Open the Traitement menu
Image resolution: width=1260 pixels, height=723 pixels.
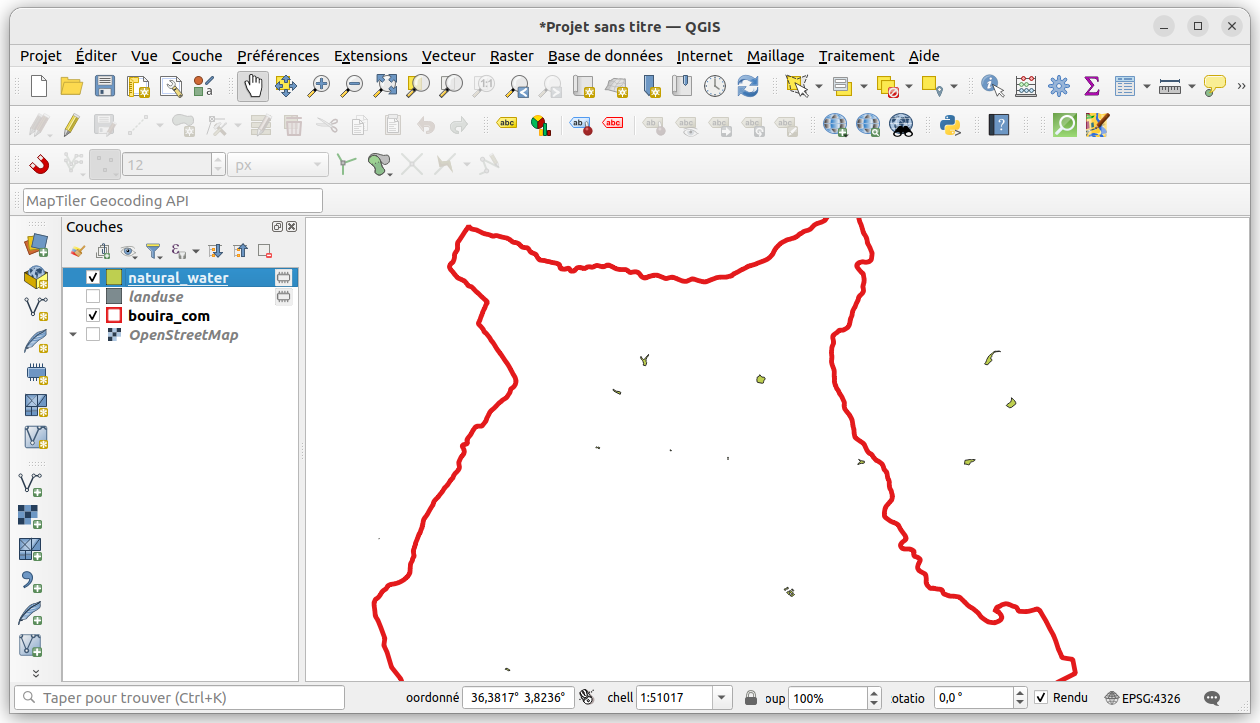pyautogui.click(x=856, y=56)
